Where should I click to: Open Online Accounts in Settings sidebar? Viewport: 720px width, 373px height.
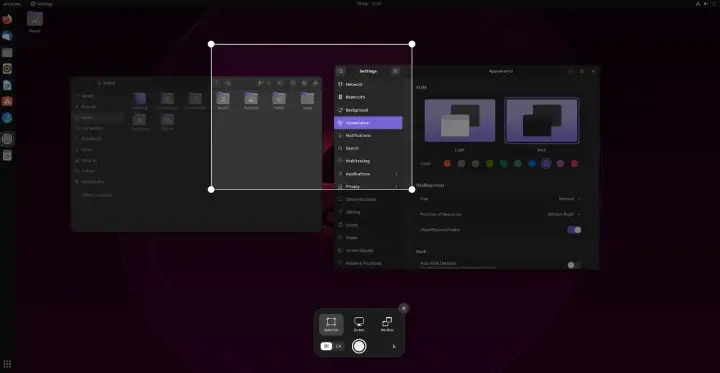coord(368,199)
